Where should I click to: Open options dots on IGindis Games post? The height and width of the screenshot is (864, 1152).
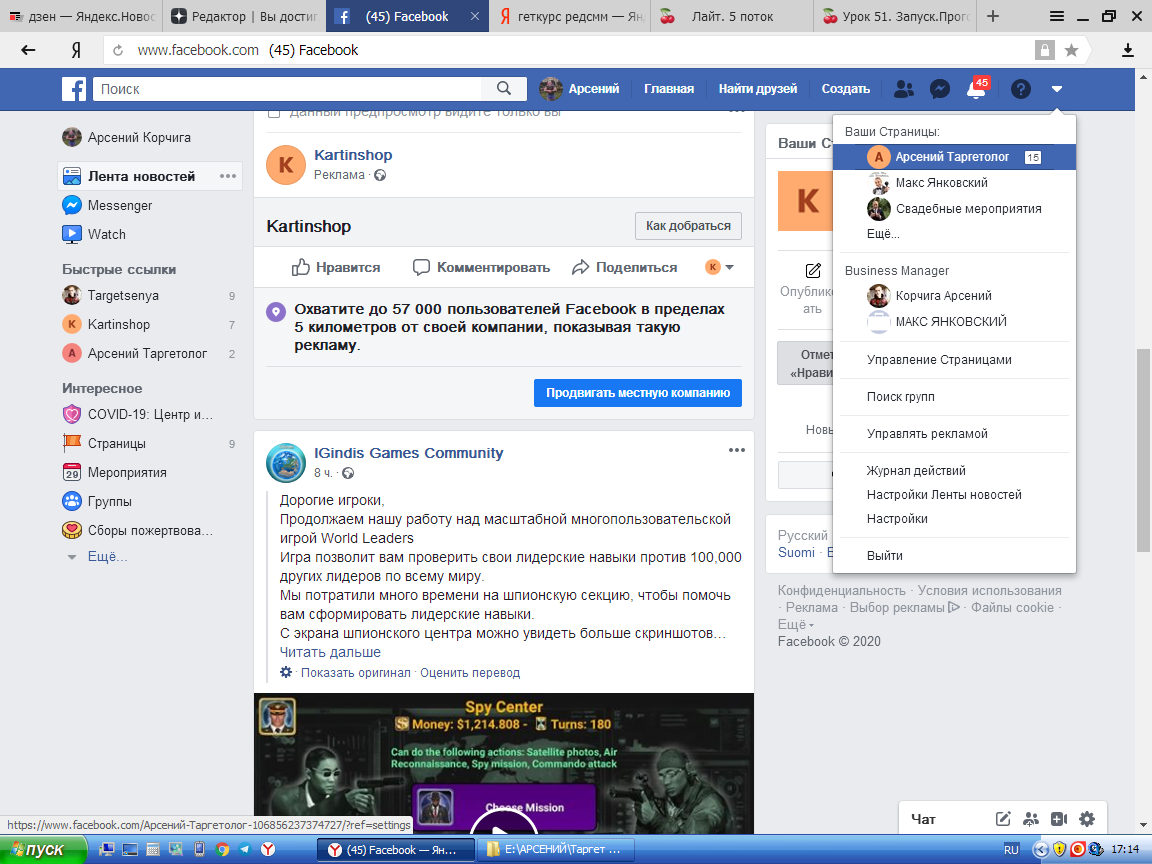[737, 450]
